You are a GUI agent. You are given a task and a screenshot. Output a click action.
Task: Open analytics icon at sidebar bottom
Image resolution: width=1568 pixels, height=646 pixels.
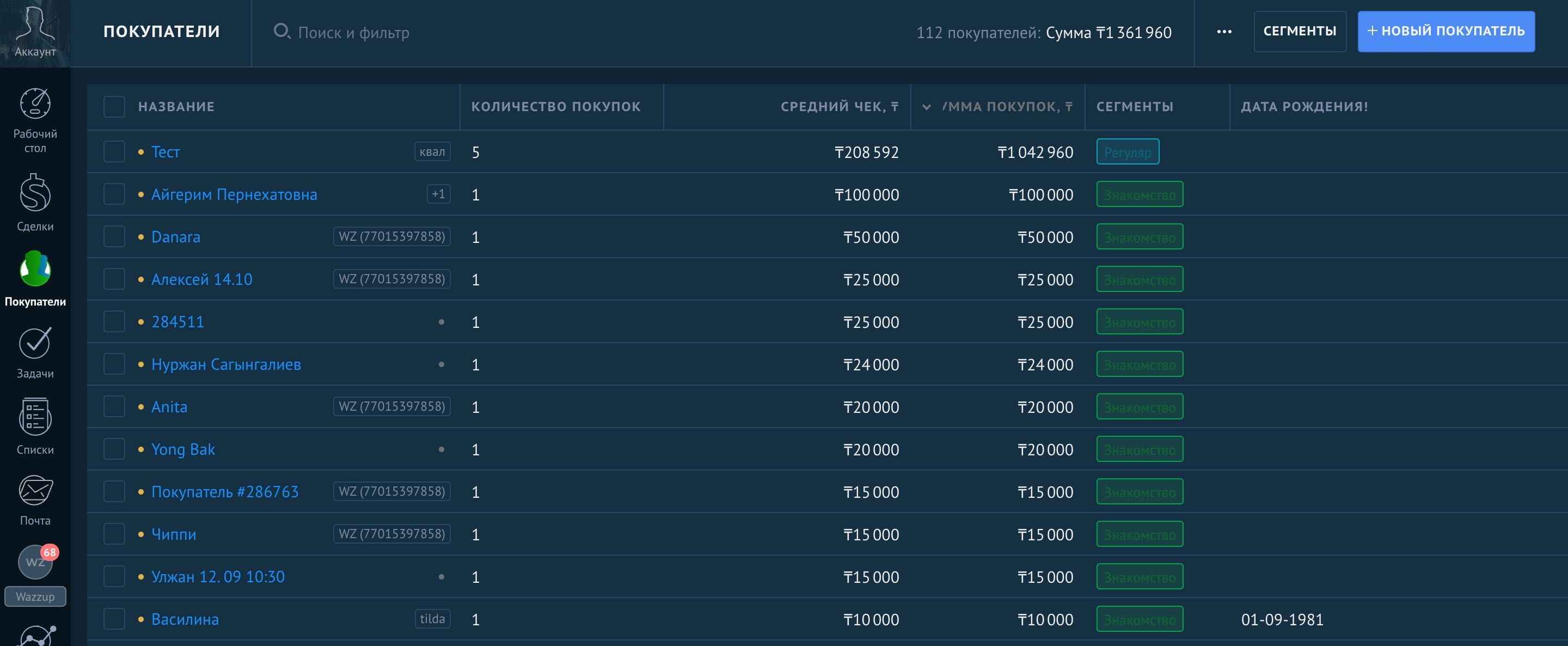coord(36,635)
